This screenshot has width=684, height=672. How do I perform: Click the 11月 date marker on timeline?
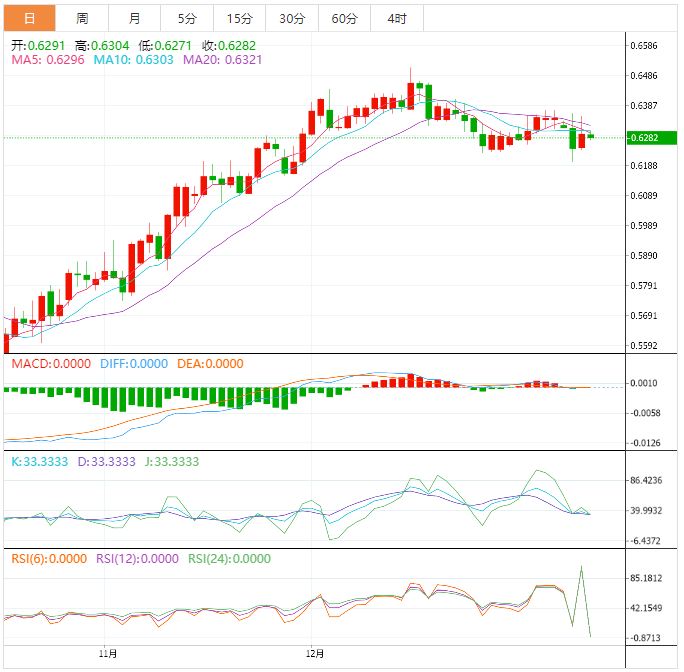point(109,653)
